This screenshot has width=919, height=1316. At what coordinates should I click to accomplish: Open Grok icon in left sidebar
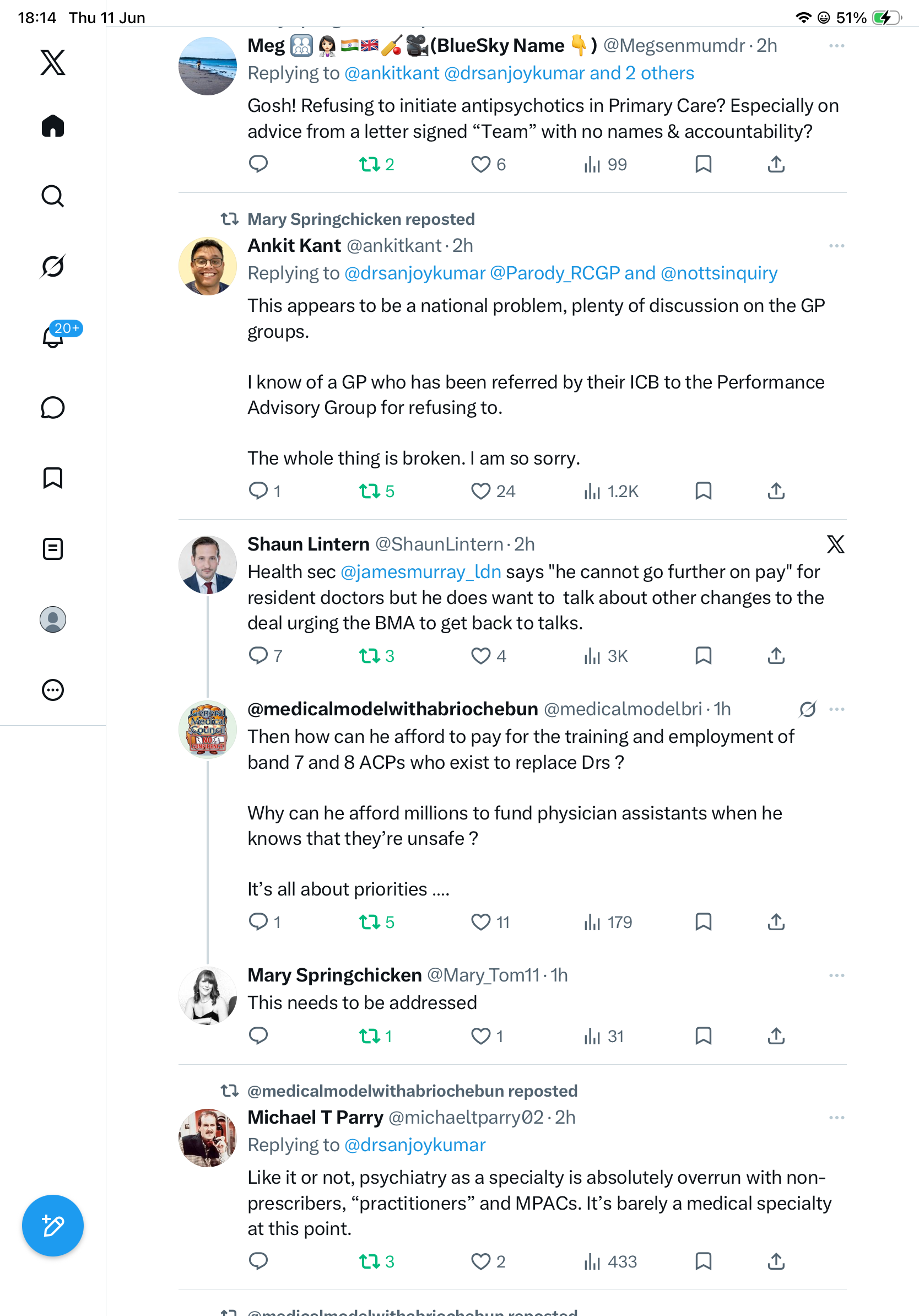point(53,266)
